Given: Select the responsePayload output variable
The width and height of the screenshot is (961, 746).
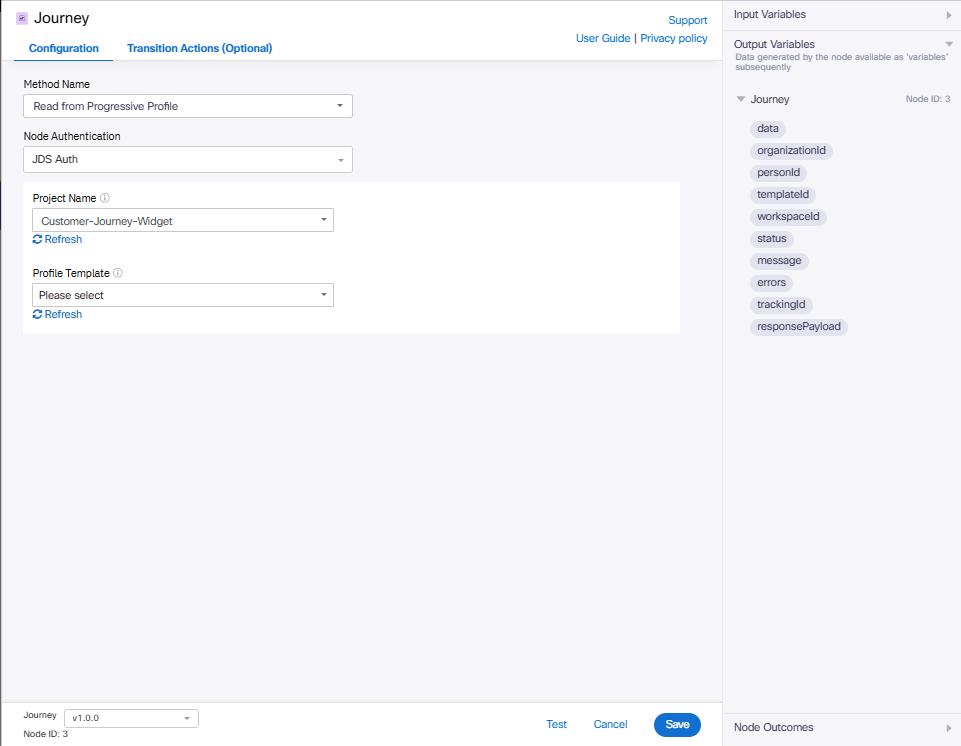Looking at the screenshot, I should tap(799, 327).
